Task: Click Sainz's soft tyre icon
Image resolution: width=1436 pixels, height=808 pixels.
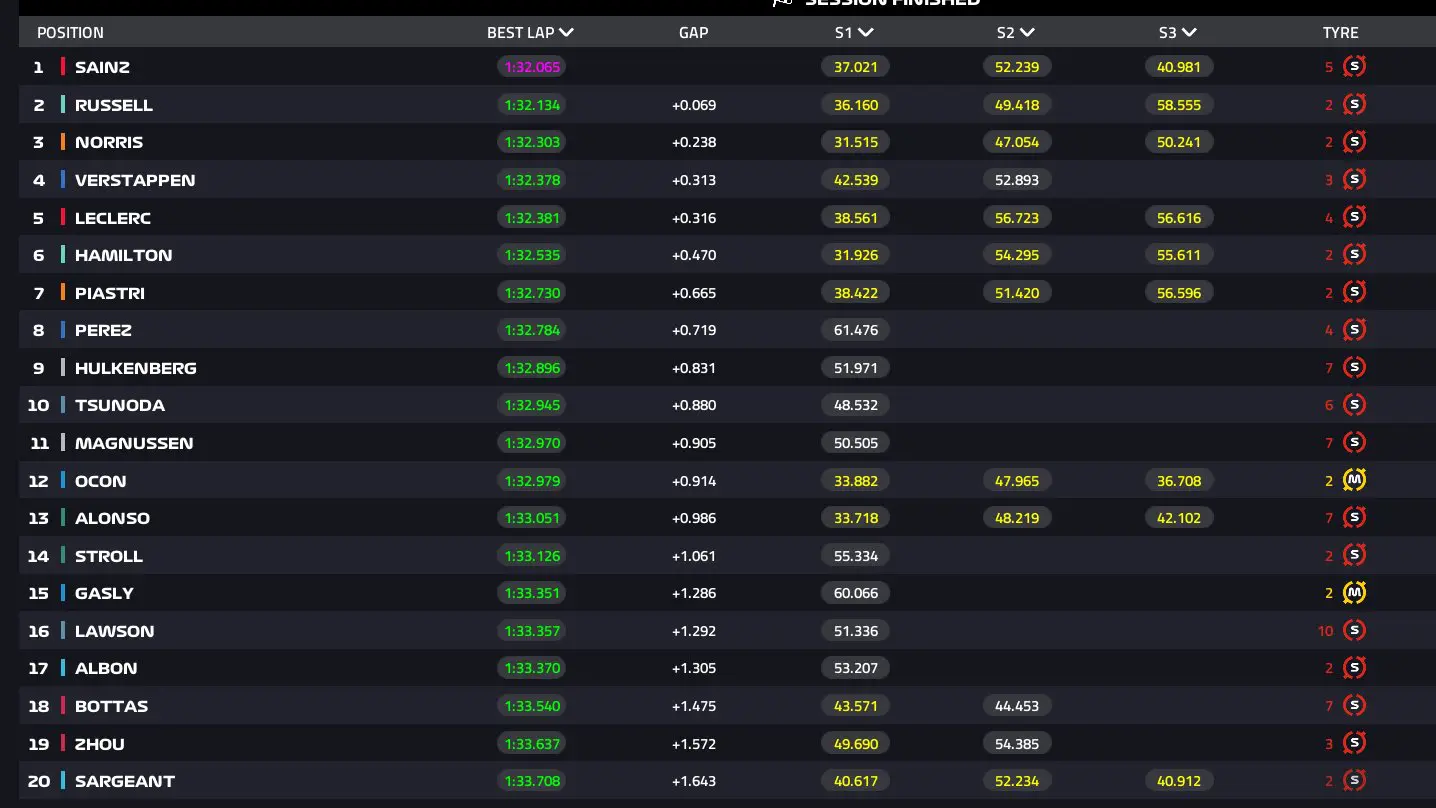Action: click(x=1354, y=67)
